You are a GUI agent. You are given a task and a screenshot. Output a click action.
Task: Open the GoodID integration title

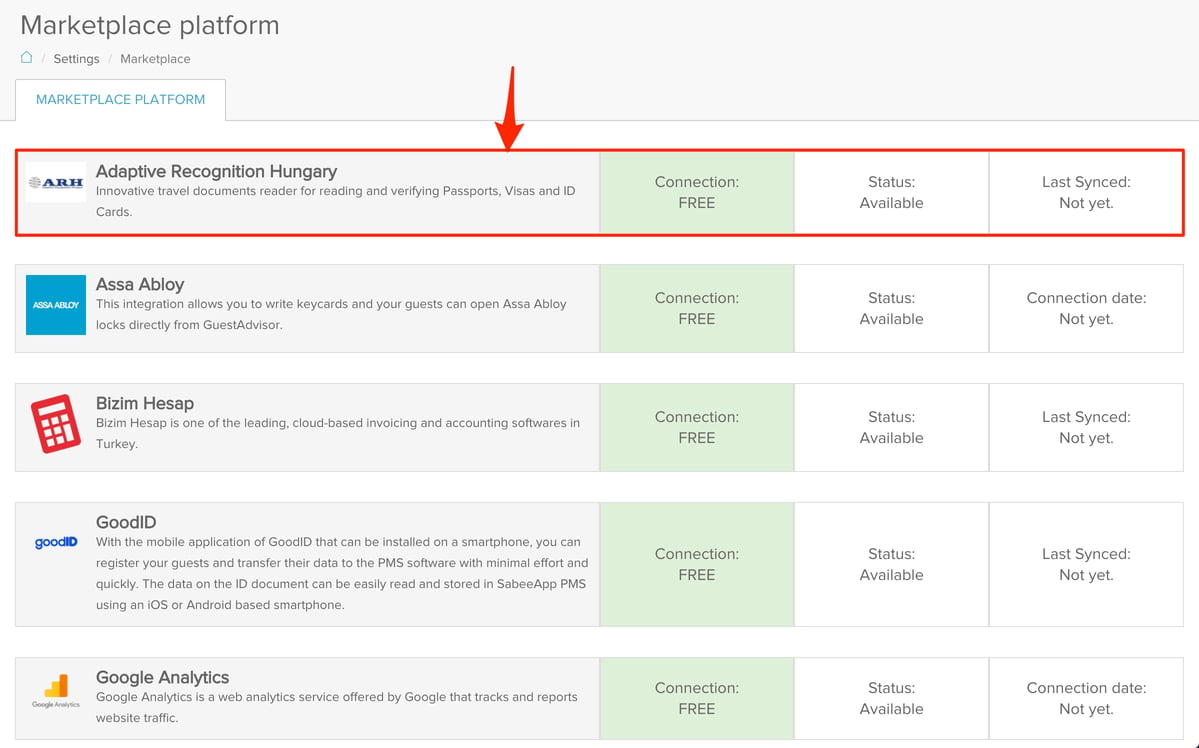click(x=126, y=522)
